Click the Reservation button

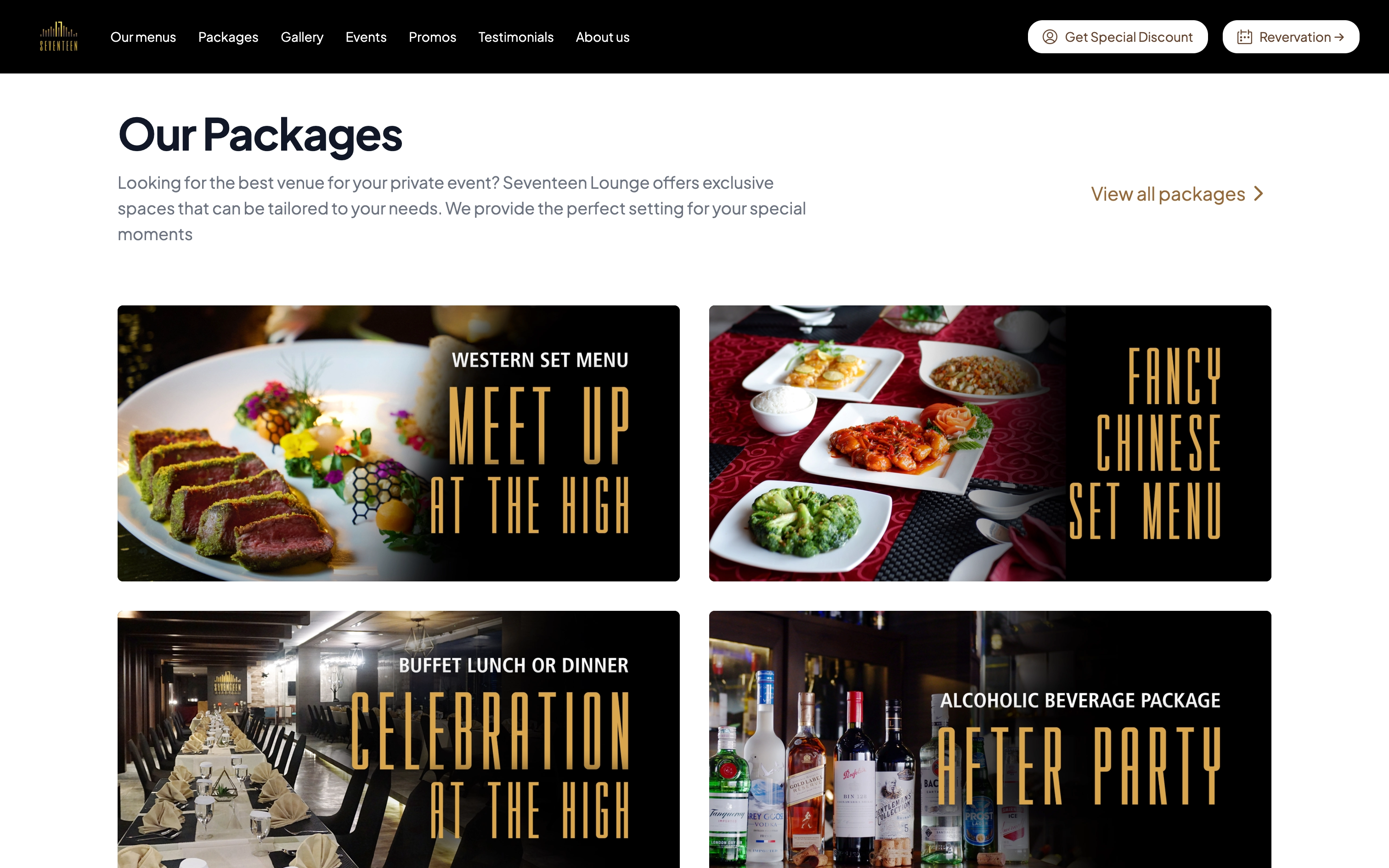(1291, 37)
